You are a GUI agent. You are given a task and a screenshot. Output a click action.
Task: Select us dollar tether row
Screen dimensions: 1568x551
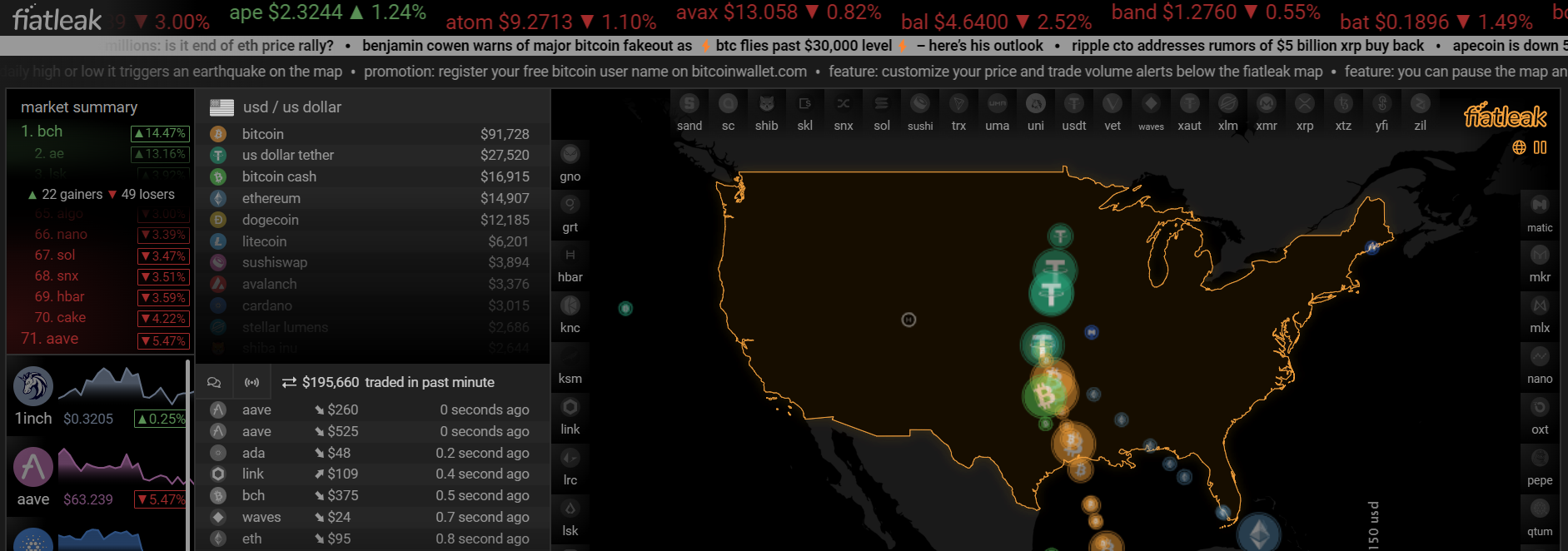372,156
